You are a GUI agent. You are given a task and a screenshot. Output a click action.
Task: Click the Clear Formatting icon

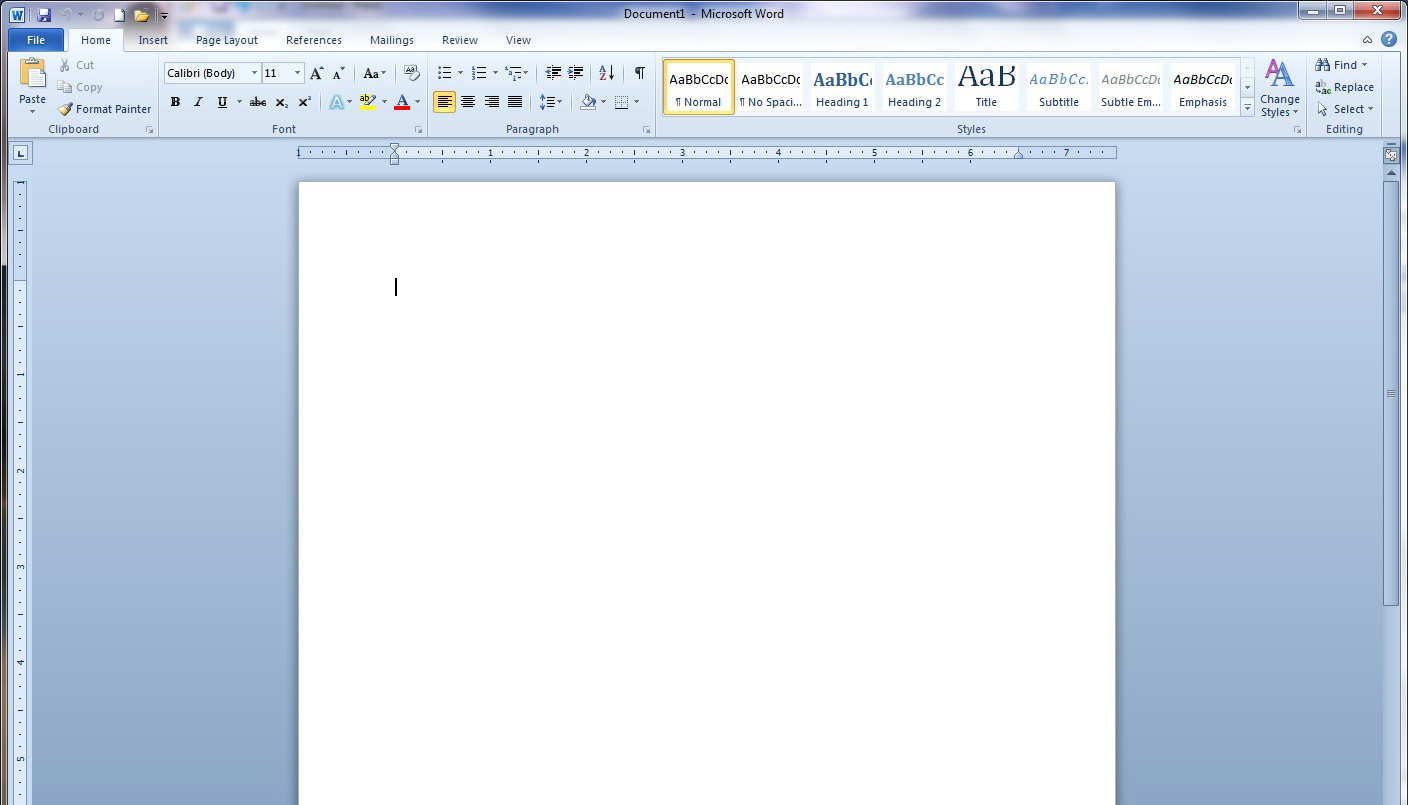click(411, 73)
